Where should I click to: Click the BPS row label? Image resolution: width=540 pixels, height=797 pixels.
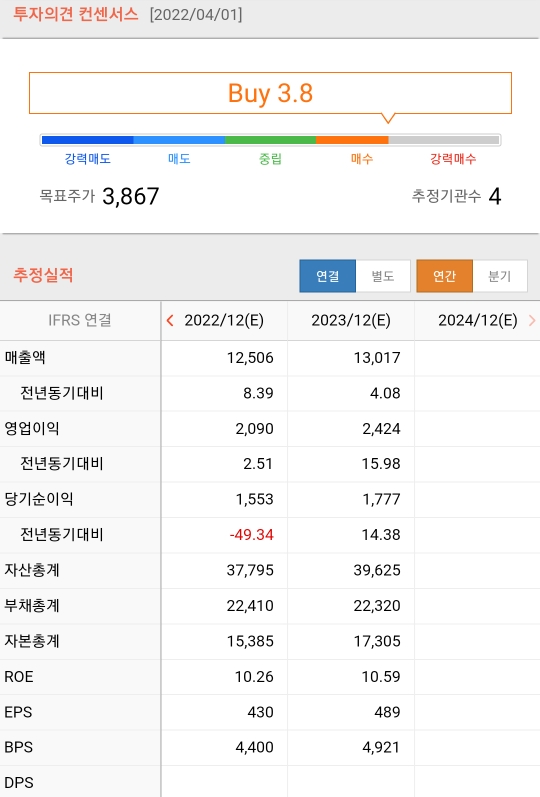tap(19, 748)
